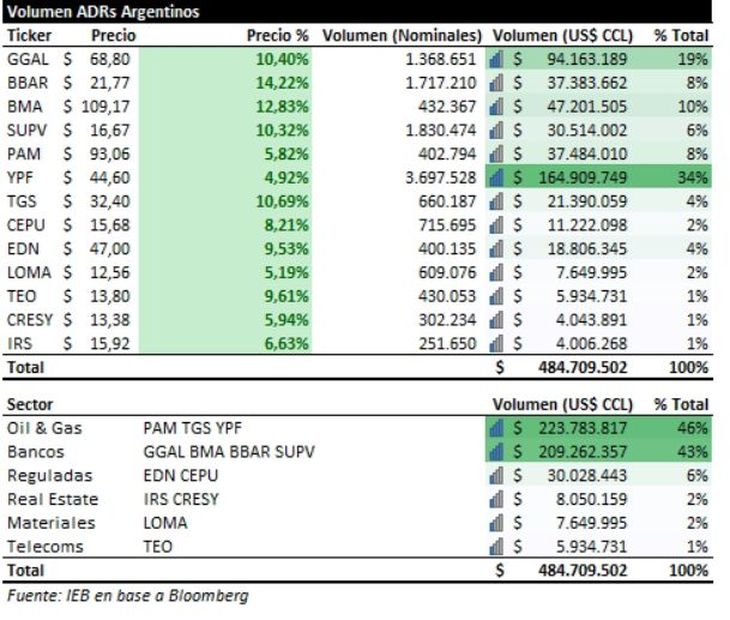Click the bar chart icon in IRS row
The height and width of the screenshot is (620, 730).
(496, 343)
